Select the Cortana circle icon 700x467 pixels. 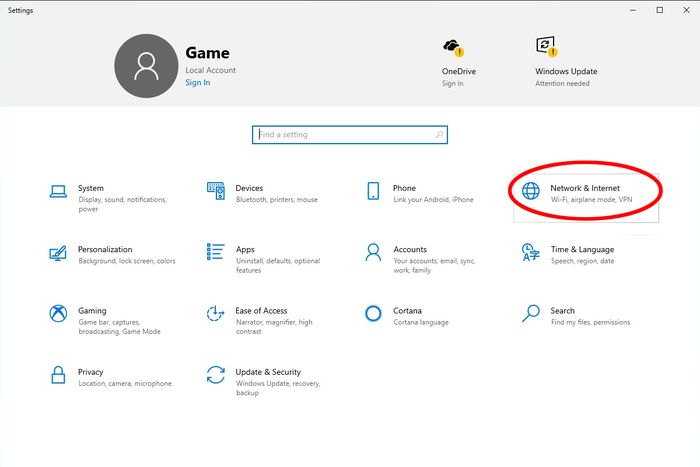(x=373, y=313)
